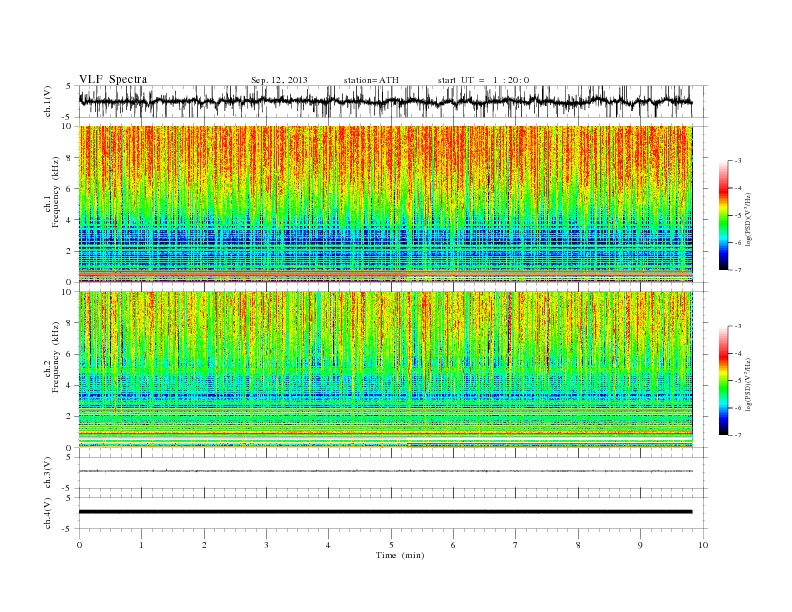
Task: Click the "ch.3(V)" axis label
Action: tap(48, 473)
